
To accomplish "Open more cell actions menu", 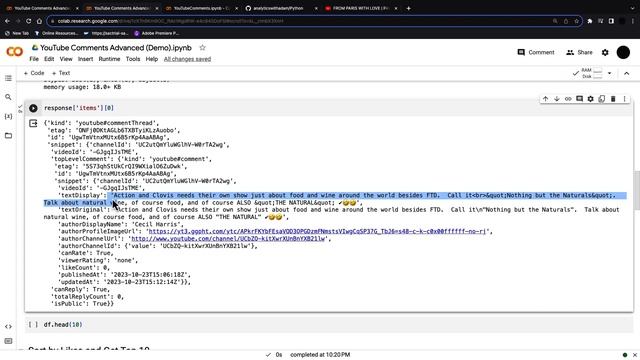I will pyautogui.click(x=624, y=99).
